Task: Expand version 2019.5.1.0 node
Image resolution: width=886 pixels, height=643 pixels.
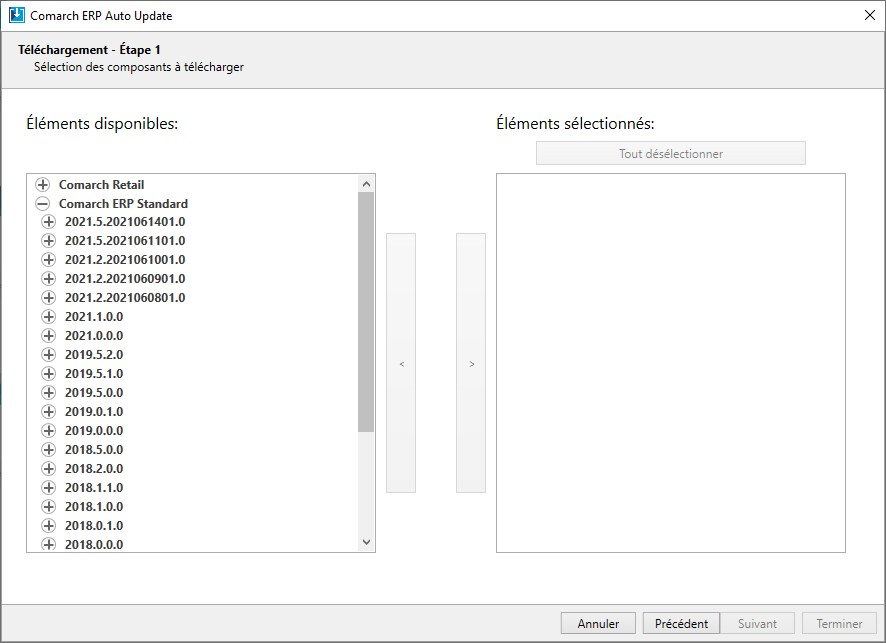Action: (x=49, y=373)
